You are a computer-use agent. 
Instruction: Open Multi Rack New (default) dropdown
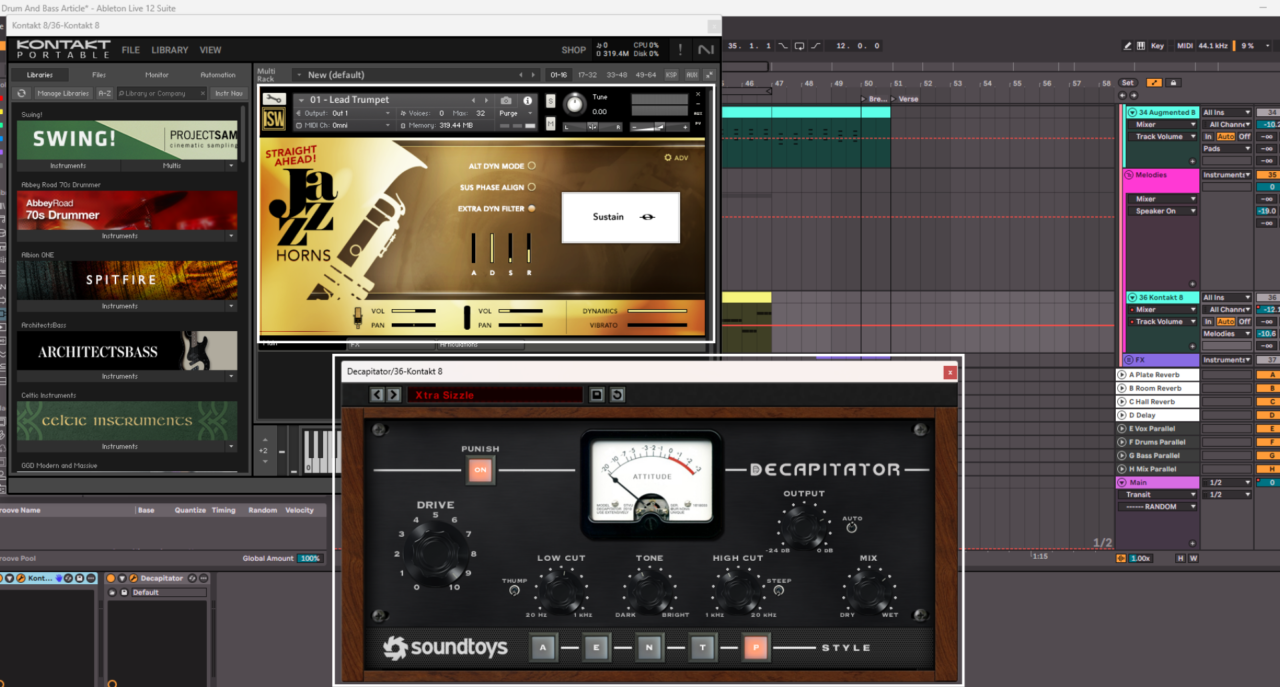coord(416,75)
